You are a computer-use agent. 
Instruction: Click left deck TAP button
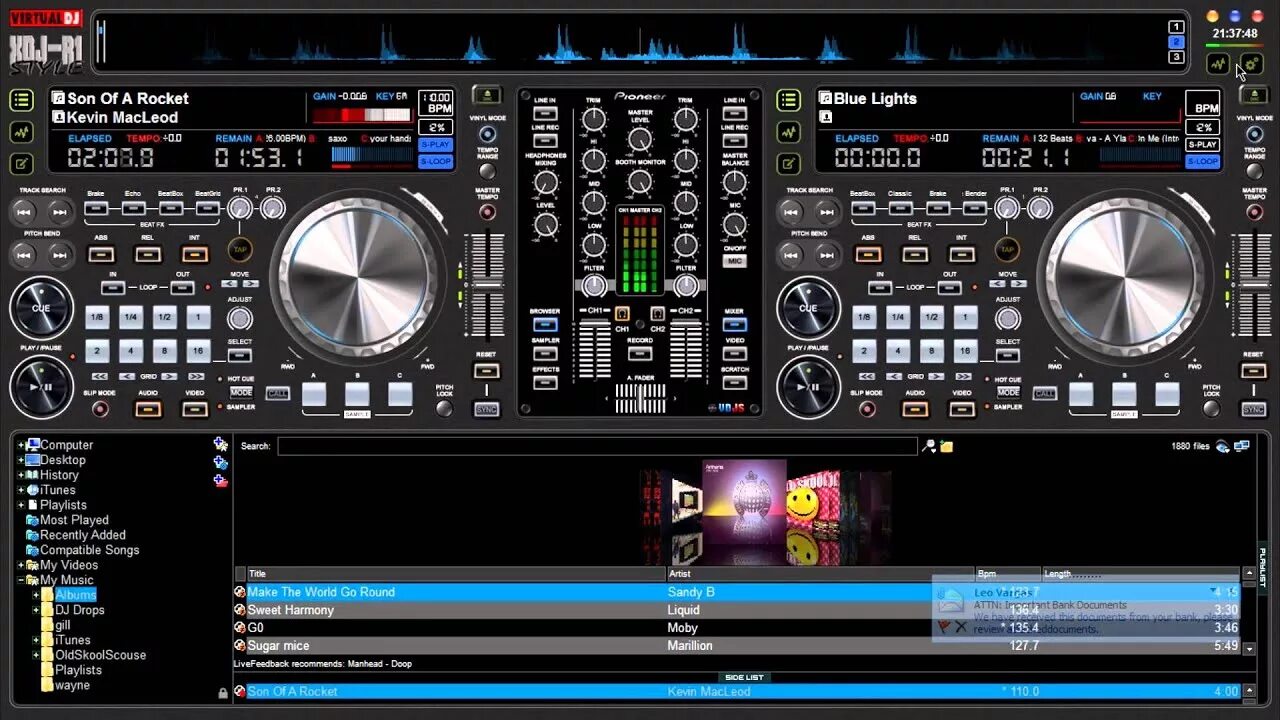click(239, 249)
